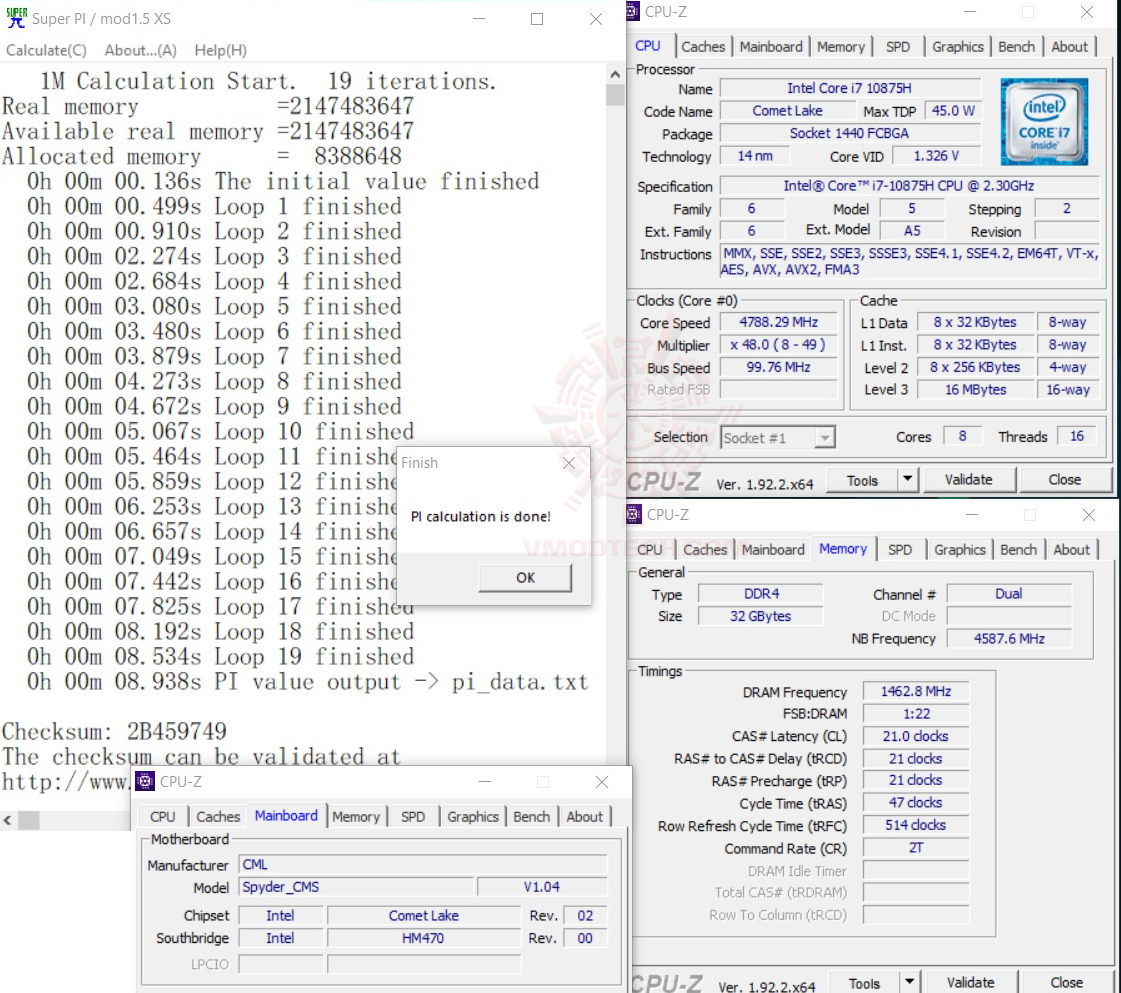
Task: Click the 21.0 clocks CAS# Latency value
Action: [915, 736]
